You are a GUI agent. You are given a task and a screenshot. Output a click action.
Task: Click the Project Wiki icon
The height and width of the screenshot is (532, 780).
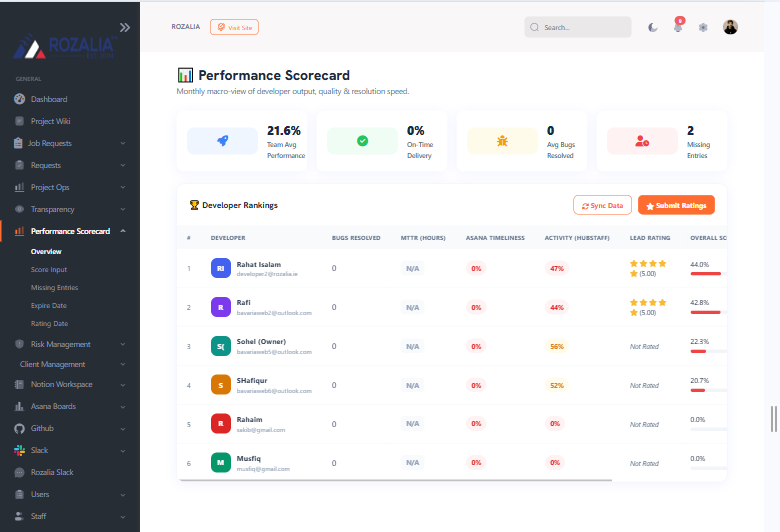pyautogui.click(x=19, y=121)
